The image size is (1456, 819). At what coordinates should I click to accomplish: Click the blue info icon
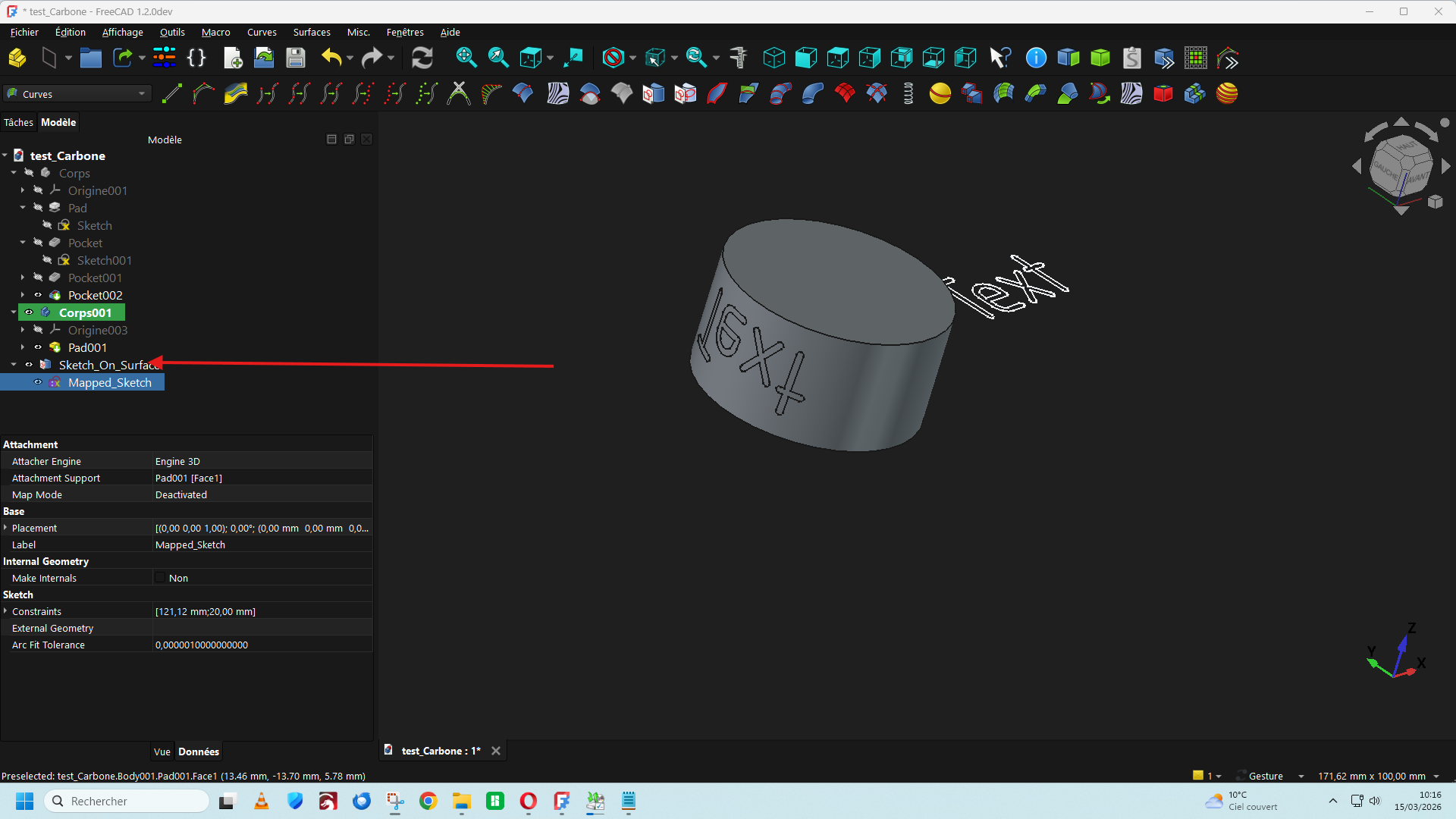[x=1036, y=58]
